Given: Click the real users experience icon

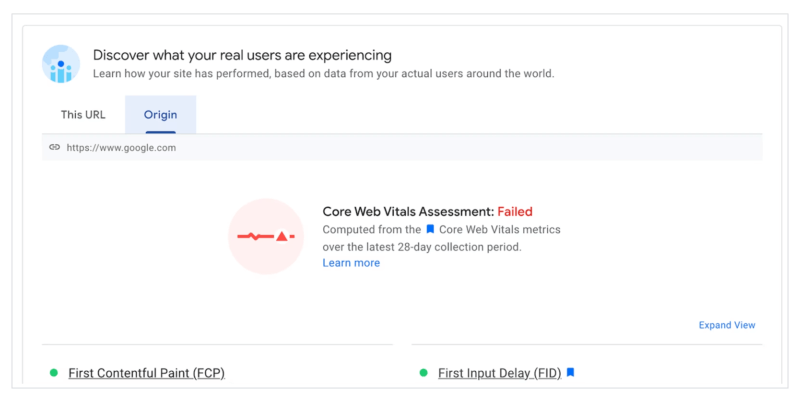Looking at the screenshot, I should (61, 63).
